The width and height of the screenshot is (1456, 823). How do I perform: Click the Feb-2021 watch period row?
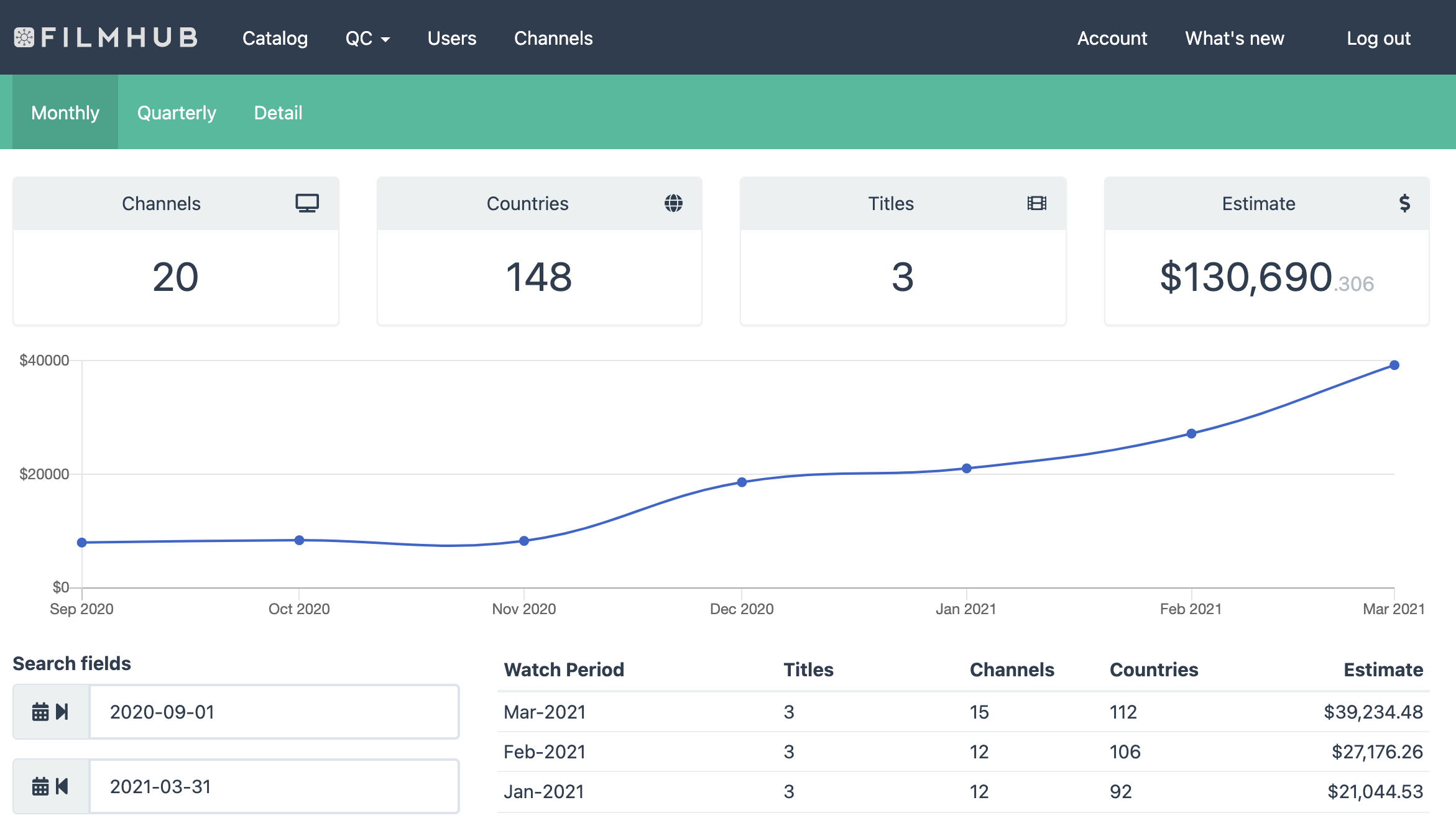(x=545, y=752)
